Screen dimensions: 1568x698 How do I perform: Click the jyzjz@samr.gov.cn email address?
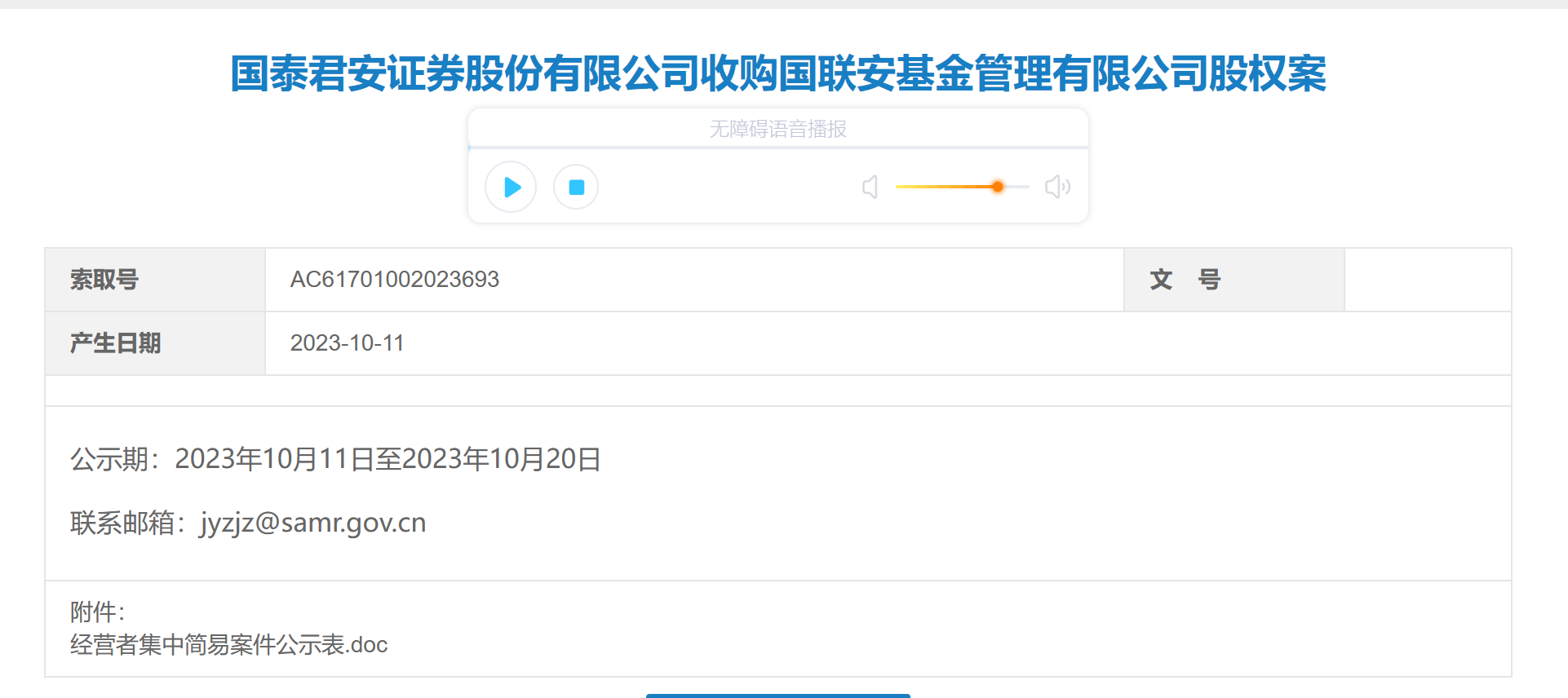pyautogui.click(x=313, y=523)
